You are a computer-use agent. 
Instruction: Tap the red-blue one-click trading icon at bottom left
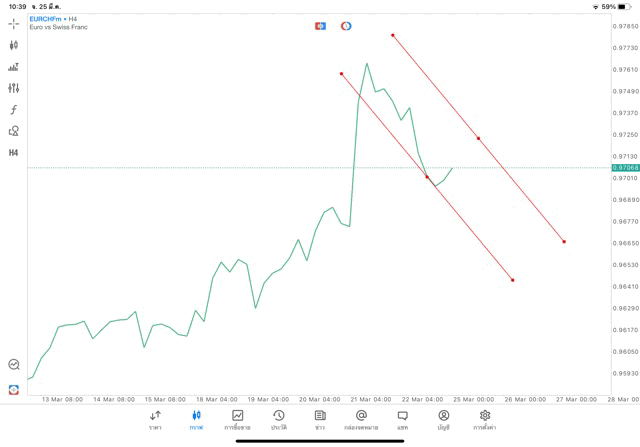[x=14, y=389]
